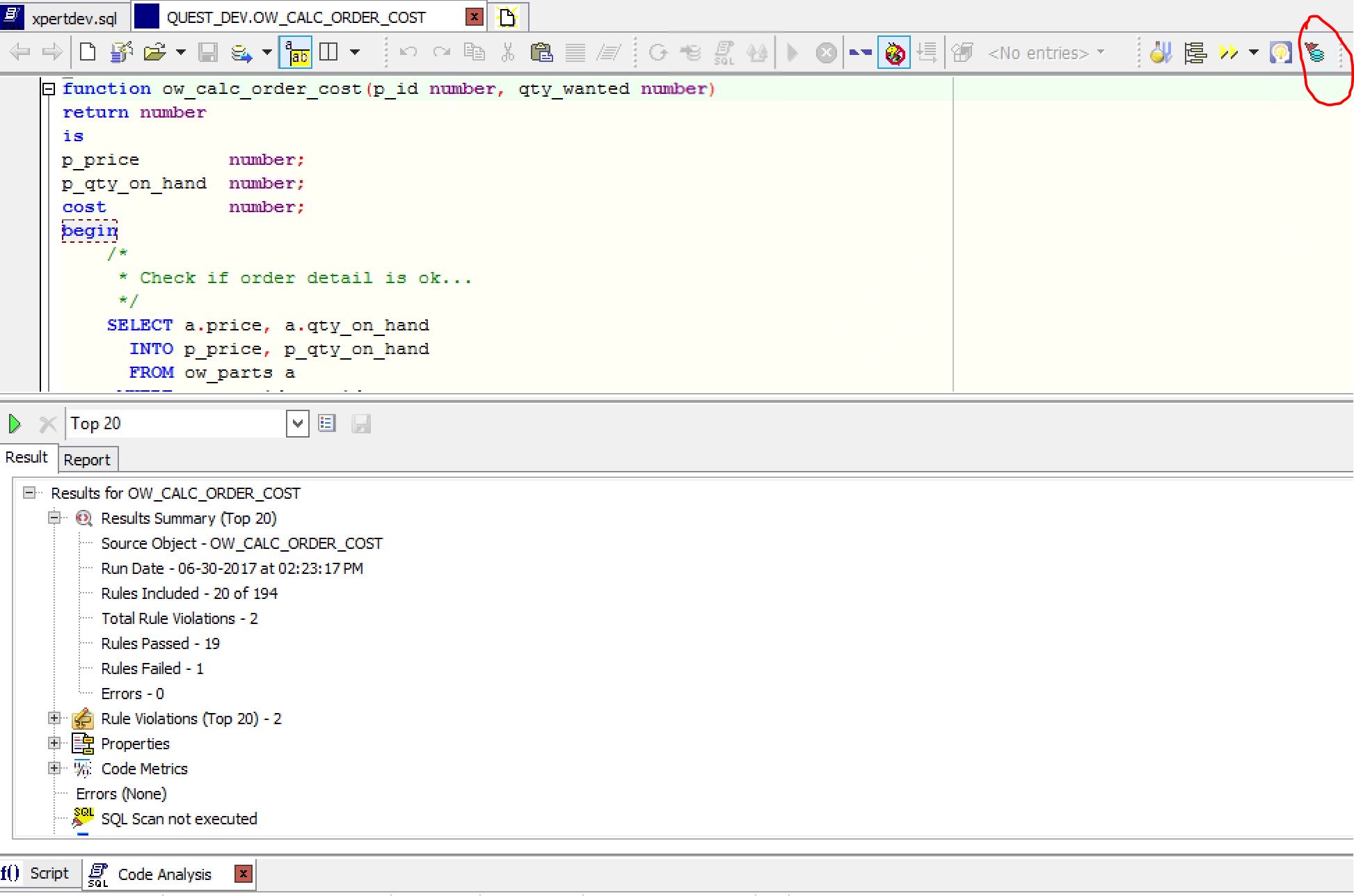1354x896 pixels.
Task: Expand the Code Metrics tree node
Action: point(54,769)
